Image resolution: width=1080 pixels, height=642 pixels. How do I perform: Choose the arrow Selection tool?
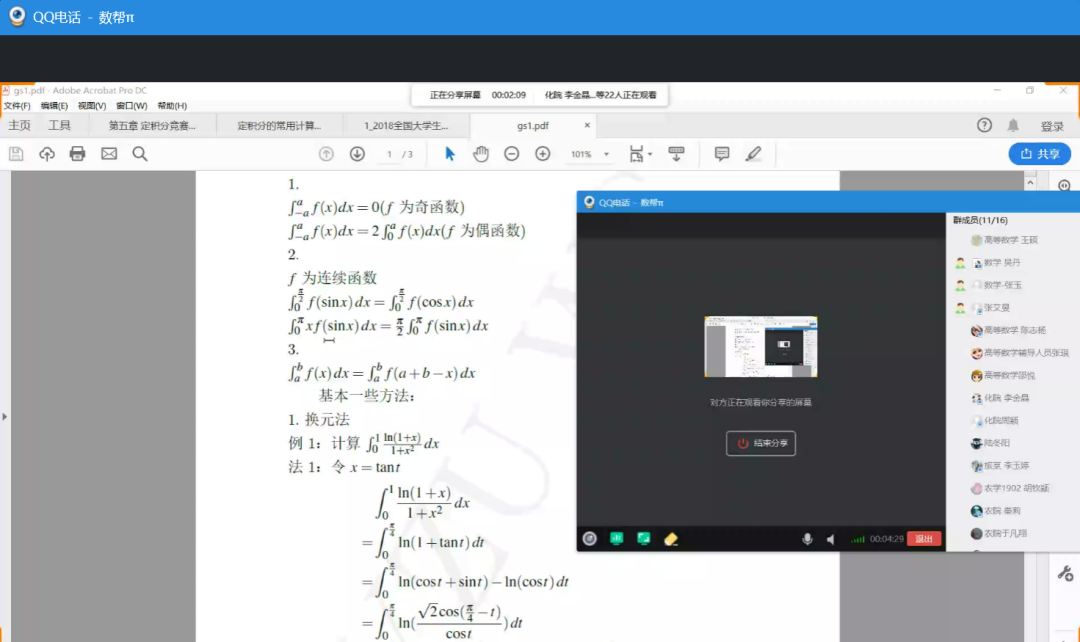click(x=450, y=154)
